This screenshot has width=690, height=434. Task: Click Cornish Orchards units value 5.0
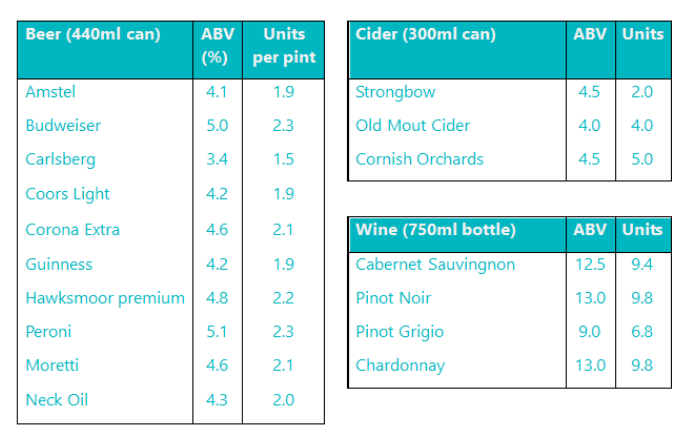[x=642, y=159]
